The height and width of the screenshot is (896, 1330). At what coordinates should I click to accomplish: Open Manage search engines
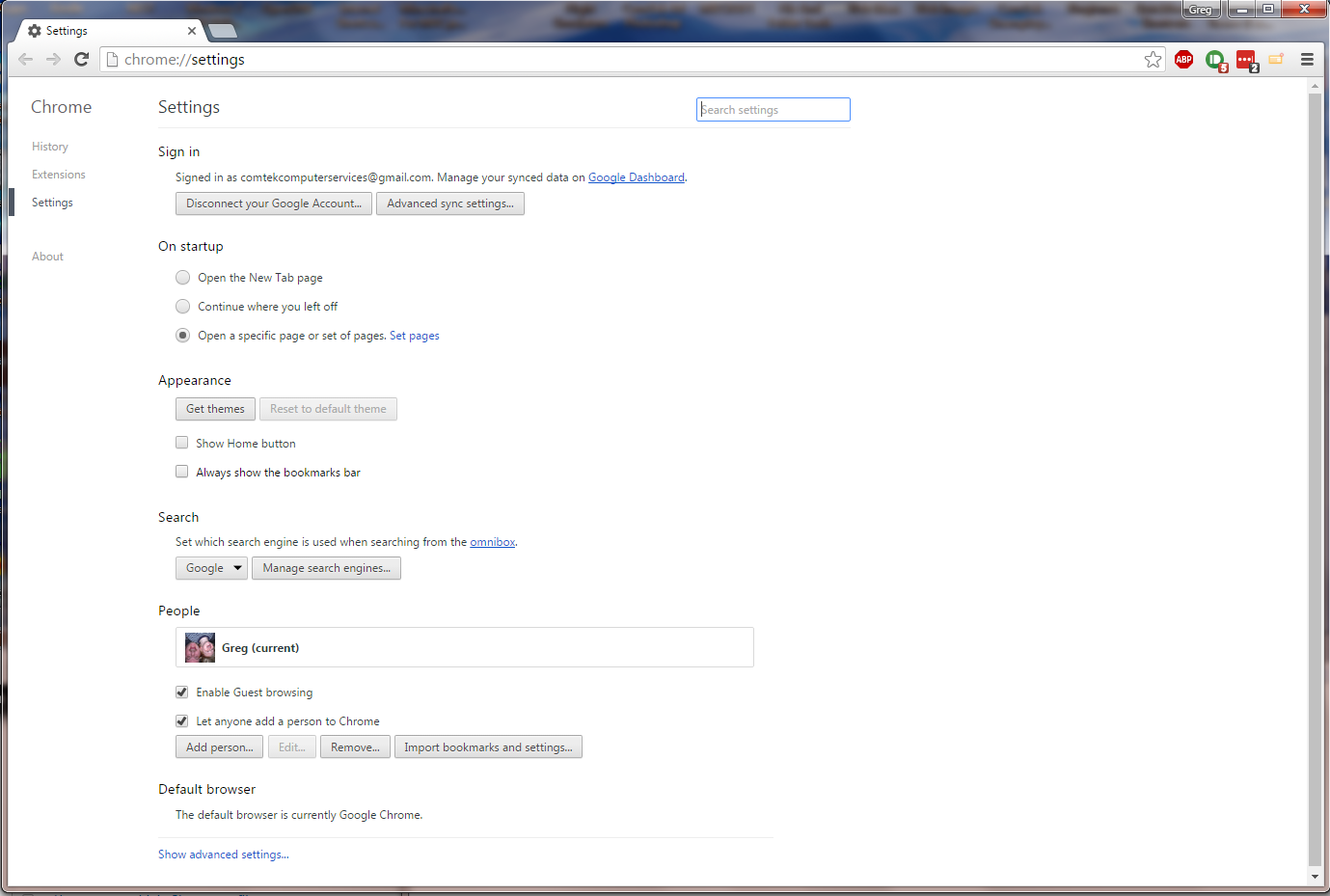click(x=326, y=568)
